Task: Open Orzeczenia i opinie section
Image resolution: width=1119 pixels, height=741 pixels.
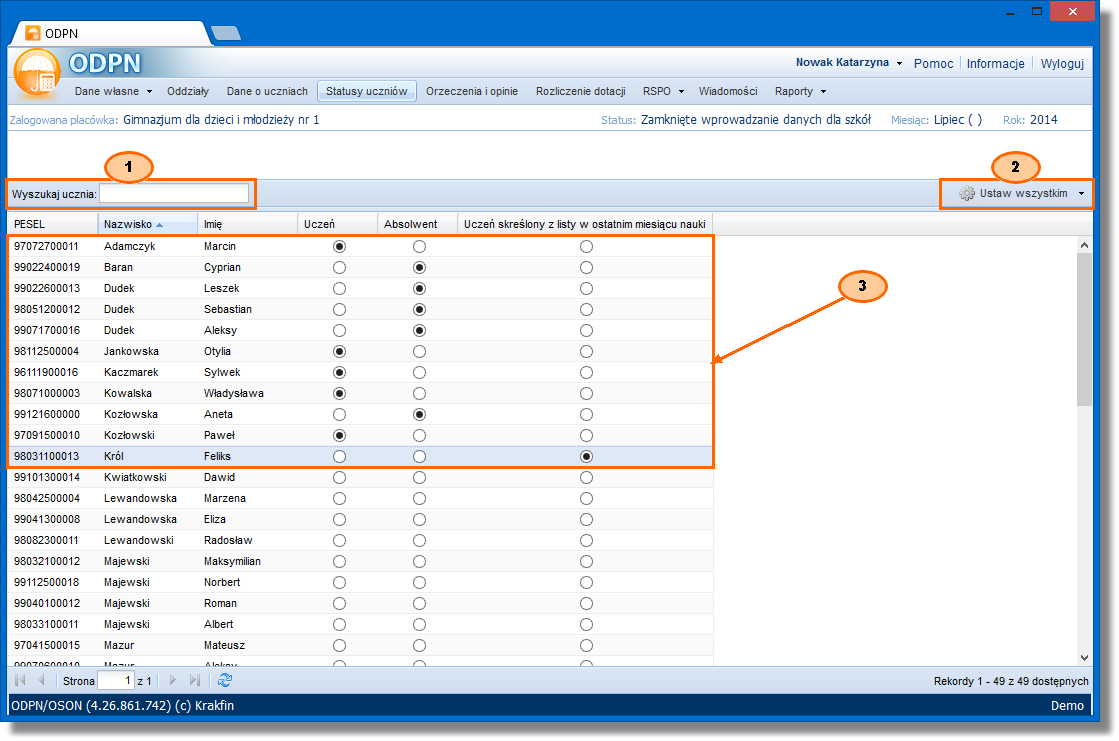Action: [472, 91]
